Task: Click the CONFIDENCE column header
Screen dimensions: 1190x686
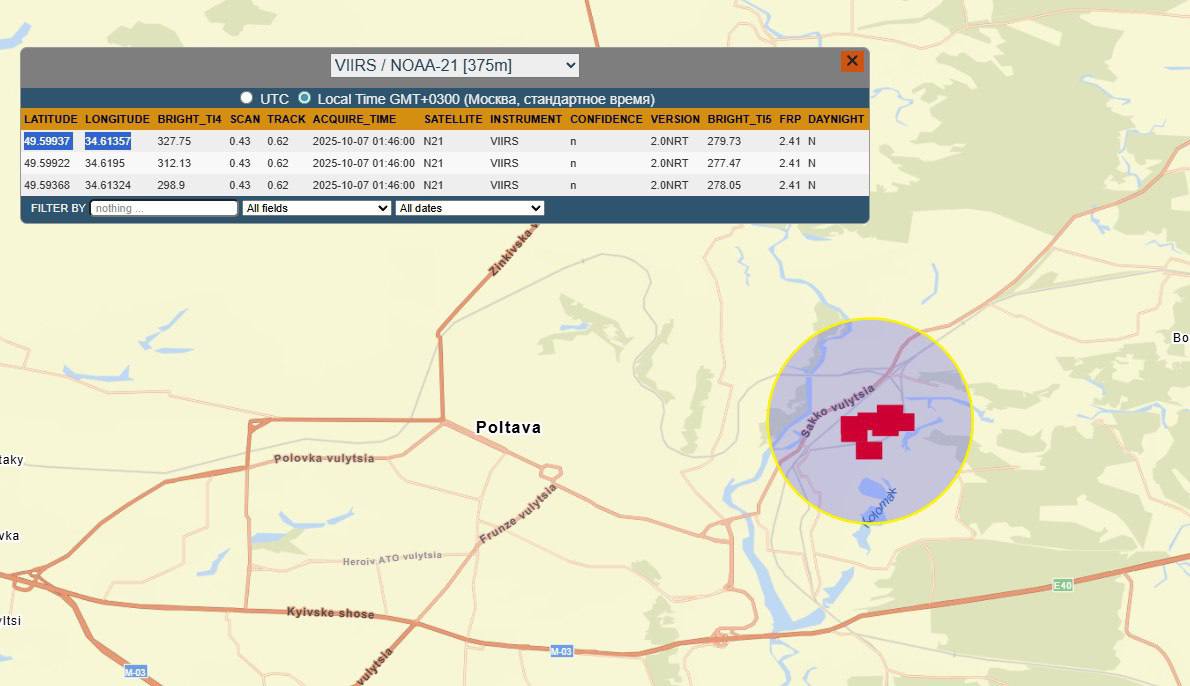Action: pos(606,119)
